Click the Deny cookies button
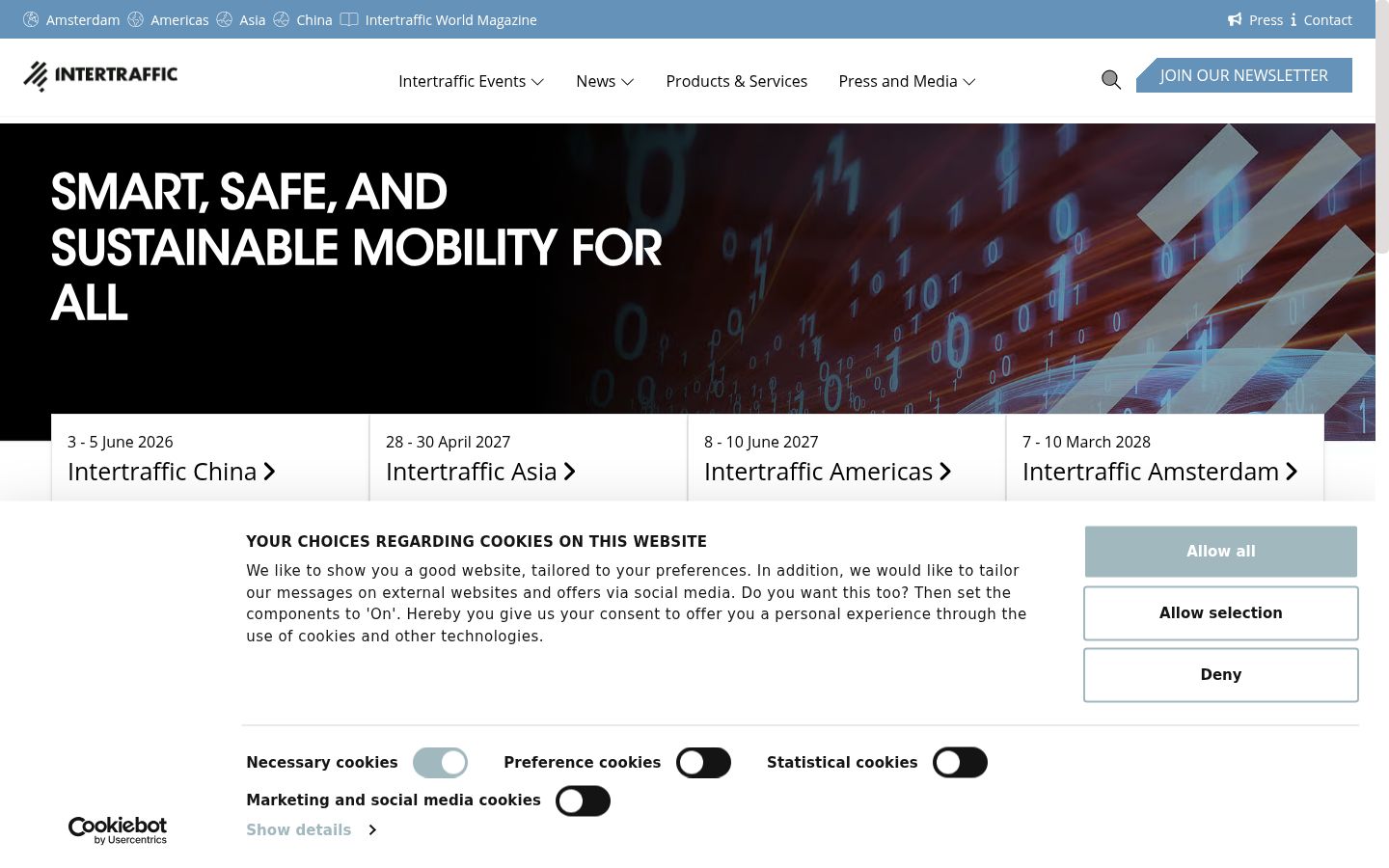Viewport: 1389px width, 868px height. pyautogui.click(x=1221, y=675)
